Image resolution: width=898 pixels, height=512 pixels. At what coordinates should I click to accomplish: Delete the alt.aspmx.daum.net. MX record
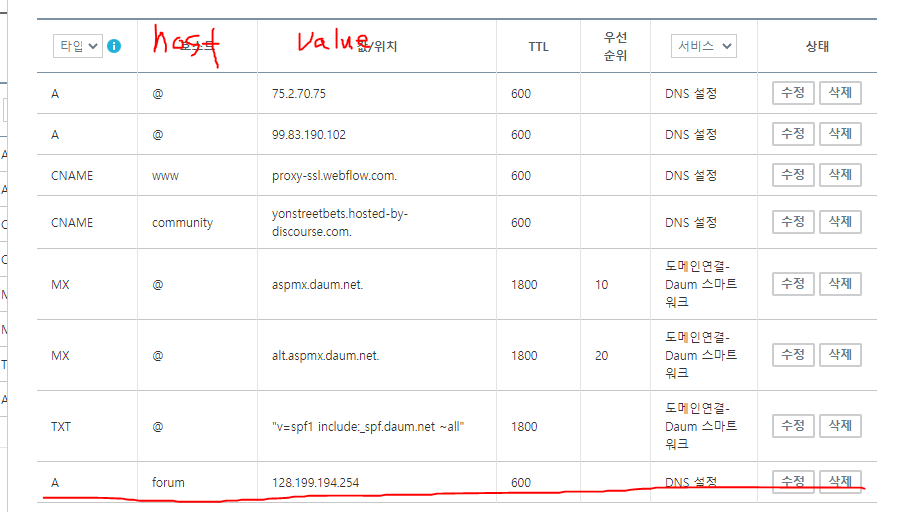click(840, 355)
